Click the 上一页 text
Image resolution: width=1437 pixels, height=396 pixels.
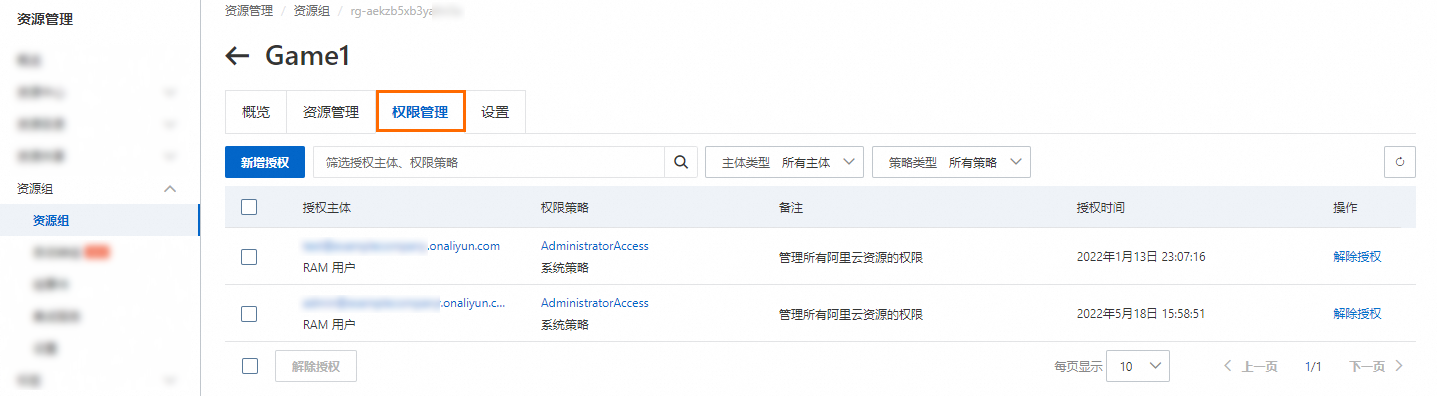pyautogui.click(x=1260, y=367)
